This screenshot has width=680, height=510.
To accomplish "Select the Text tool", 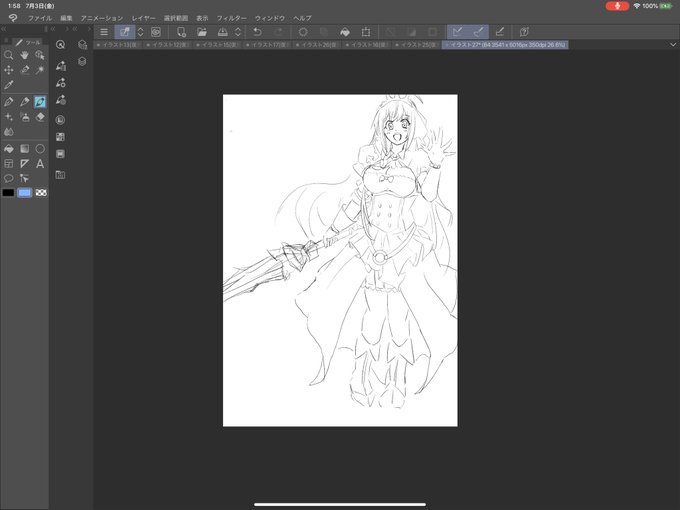I will 40,163.
